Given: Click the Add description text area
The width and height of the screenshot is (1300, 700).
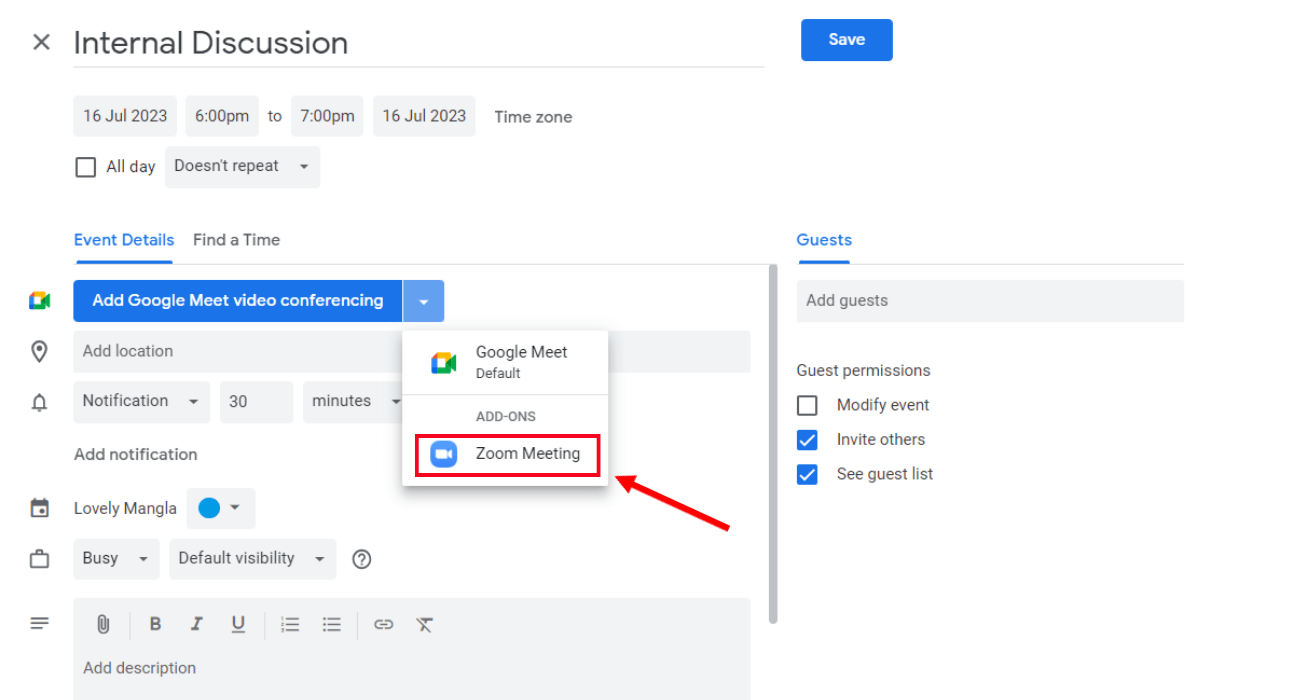Looking at the screenshot, I should [x=412, y=668].
